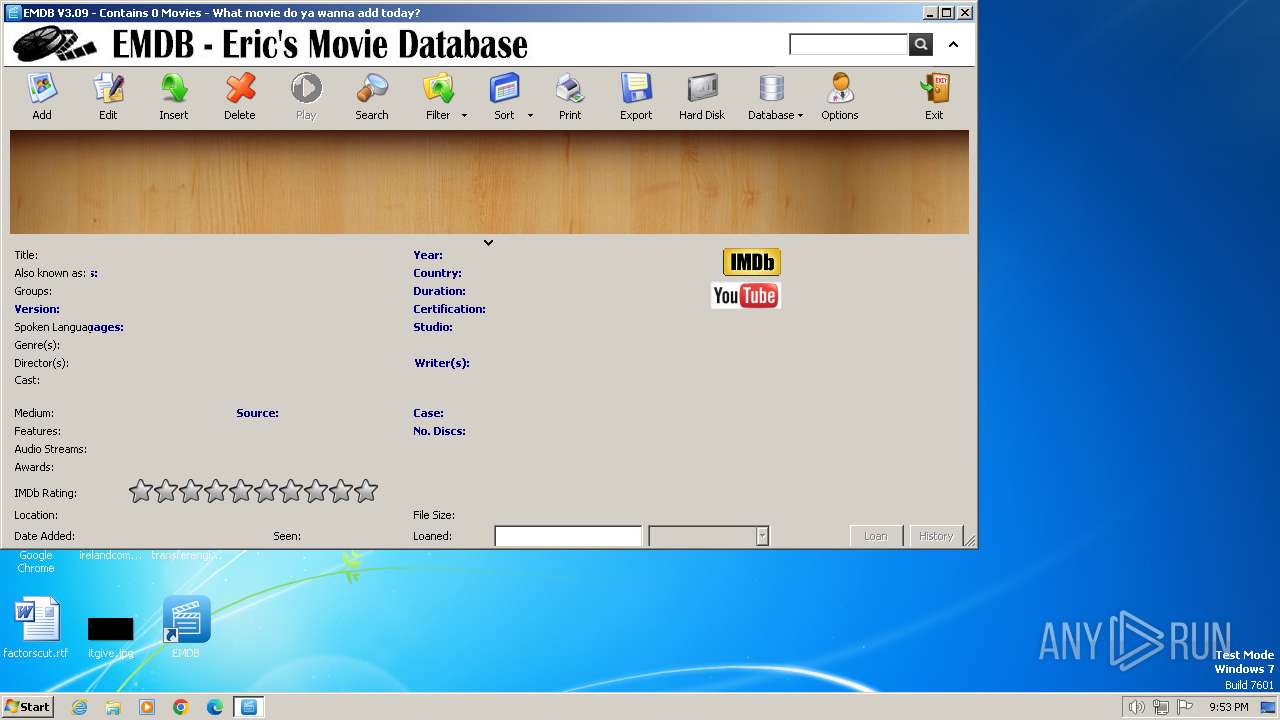Click the Exit door icon
Viewport: 1280px width, 720px height.
click(934, 89)
